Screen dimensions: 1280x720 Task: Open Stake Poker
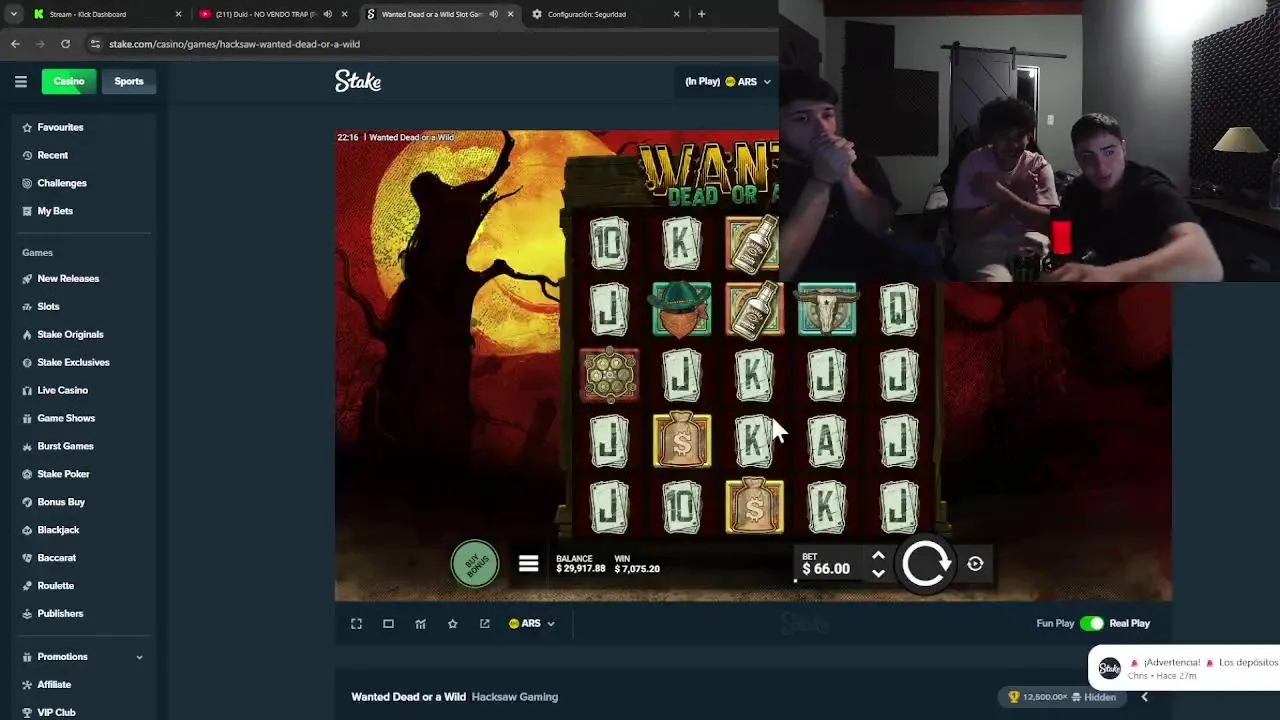[x=63, y=474]
